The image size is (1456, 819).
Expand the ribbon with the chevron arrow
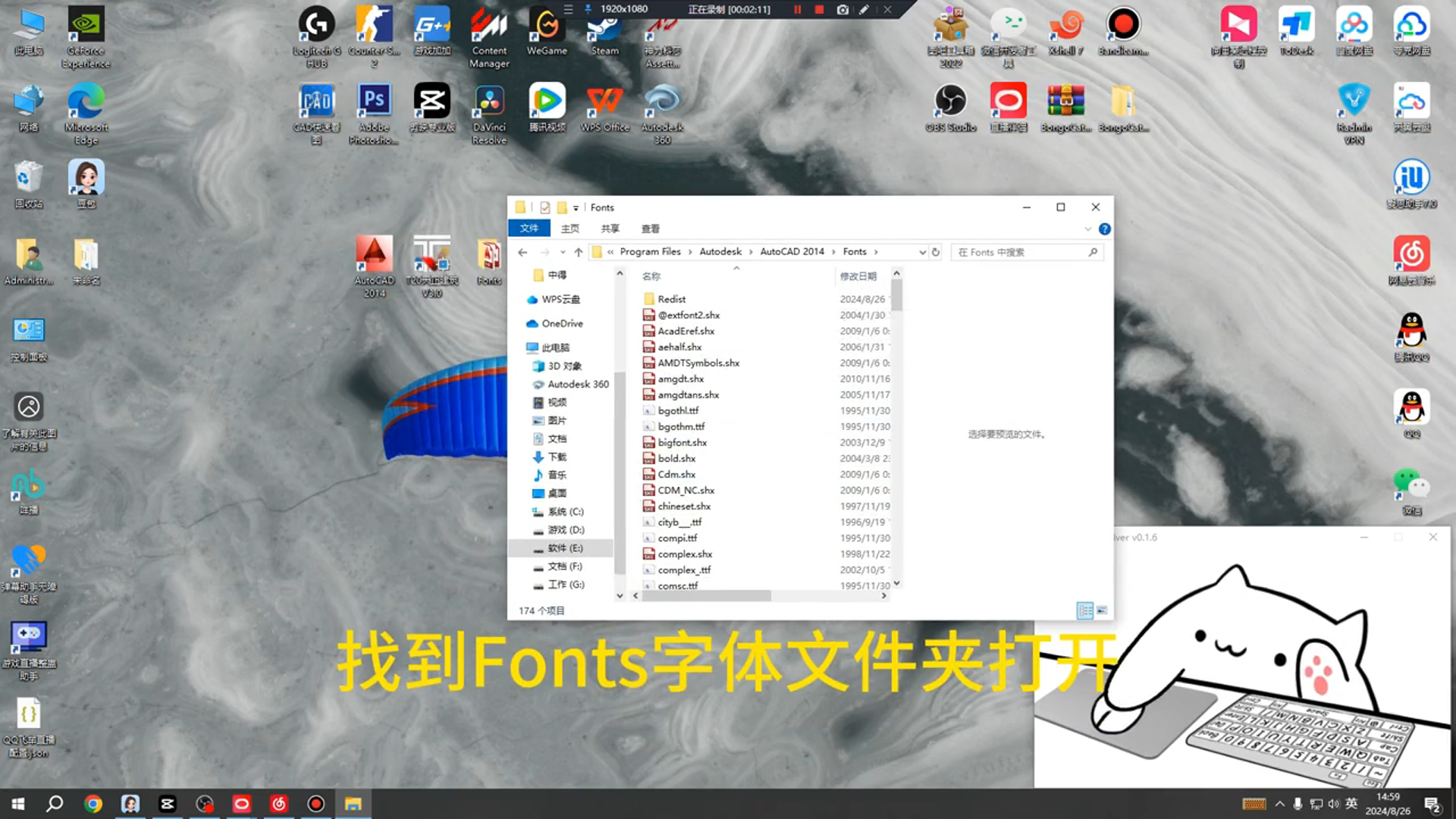pos(1087,229)
